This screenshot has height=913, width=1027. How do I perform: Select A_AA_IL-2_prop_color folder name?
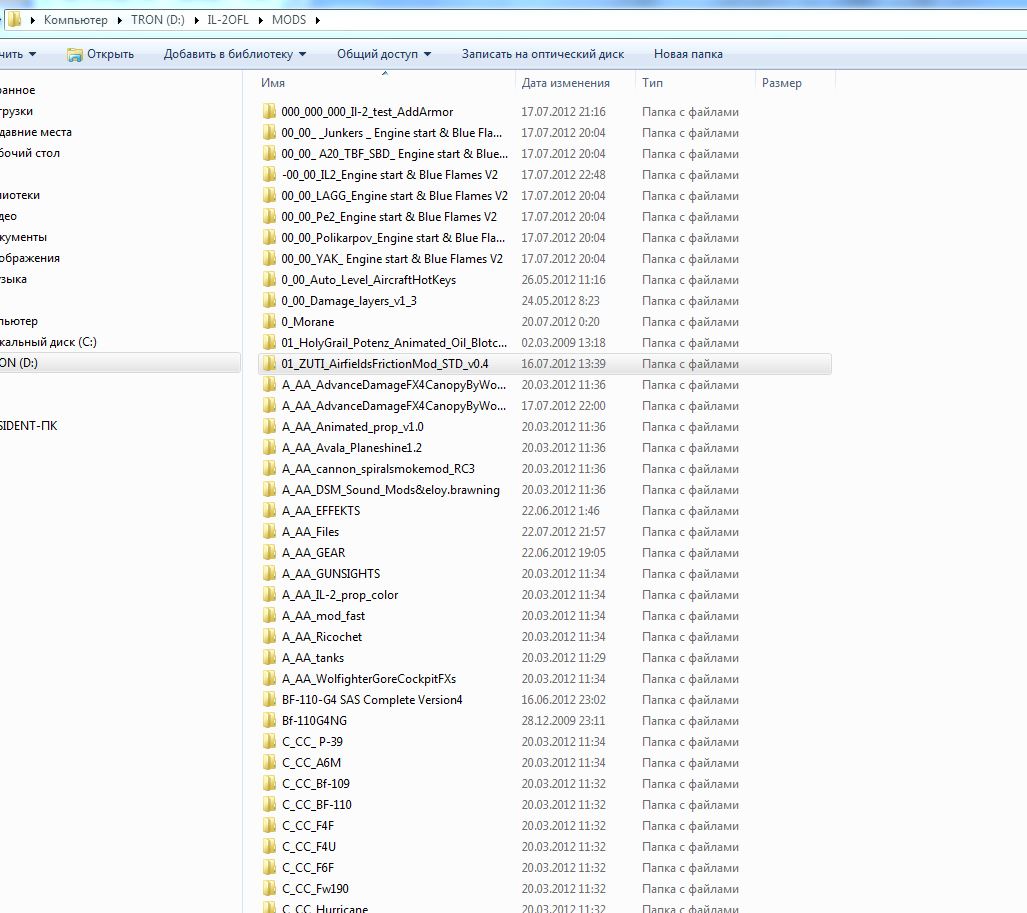point(340,595)
